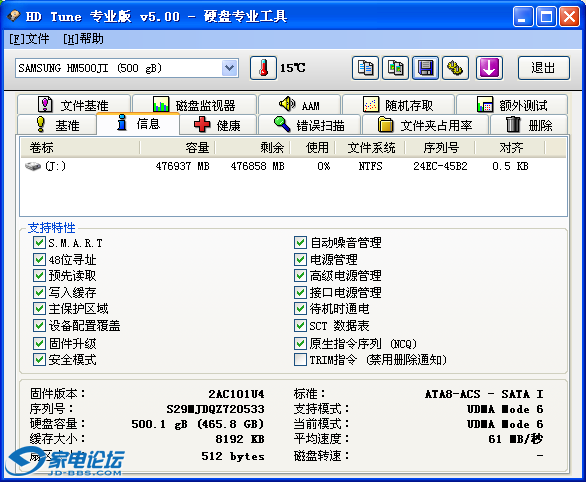
Task: Open the 健康 tab with the red cross
Action: click(218, 125)
